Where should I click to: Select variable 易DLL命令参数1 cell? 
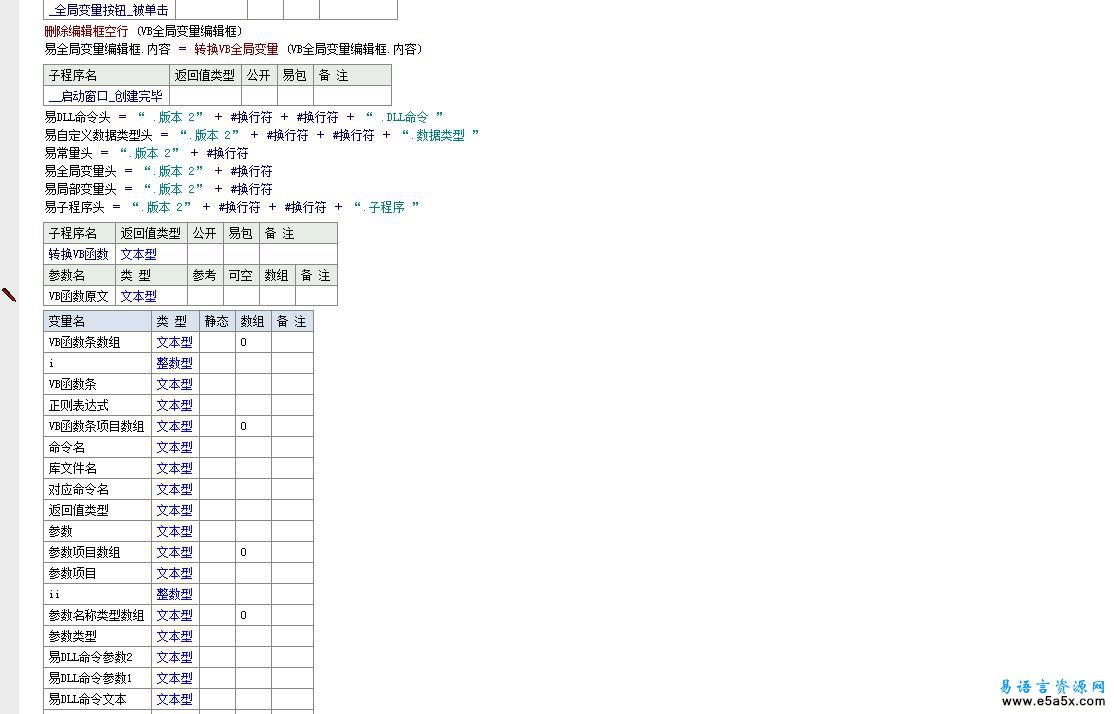pyautogui.click(x=97, y=678)
